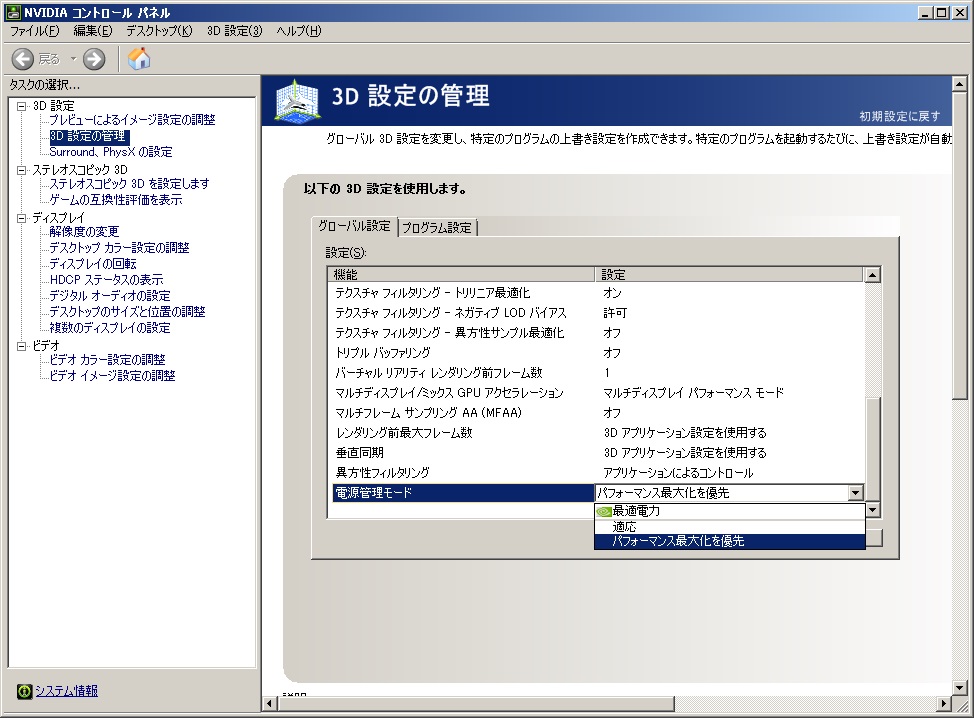Open ゲームの互換性評価を表示

click(x=116, y=200)
